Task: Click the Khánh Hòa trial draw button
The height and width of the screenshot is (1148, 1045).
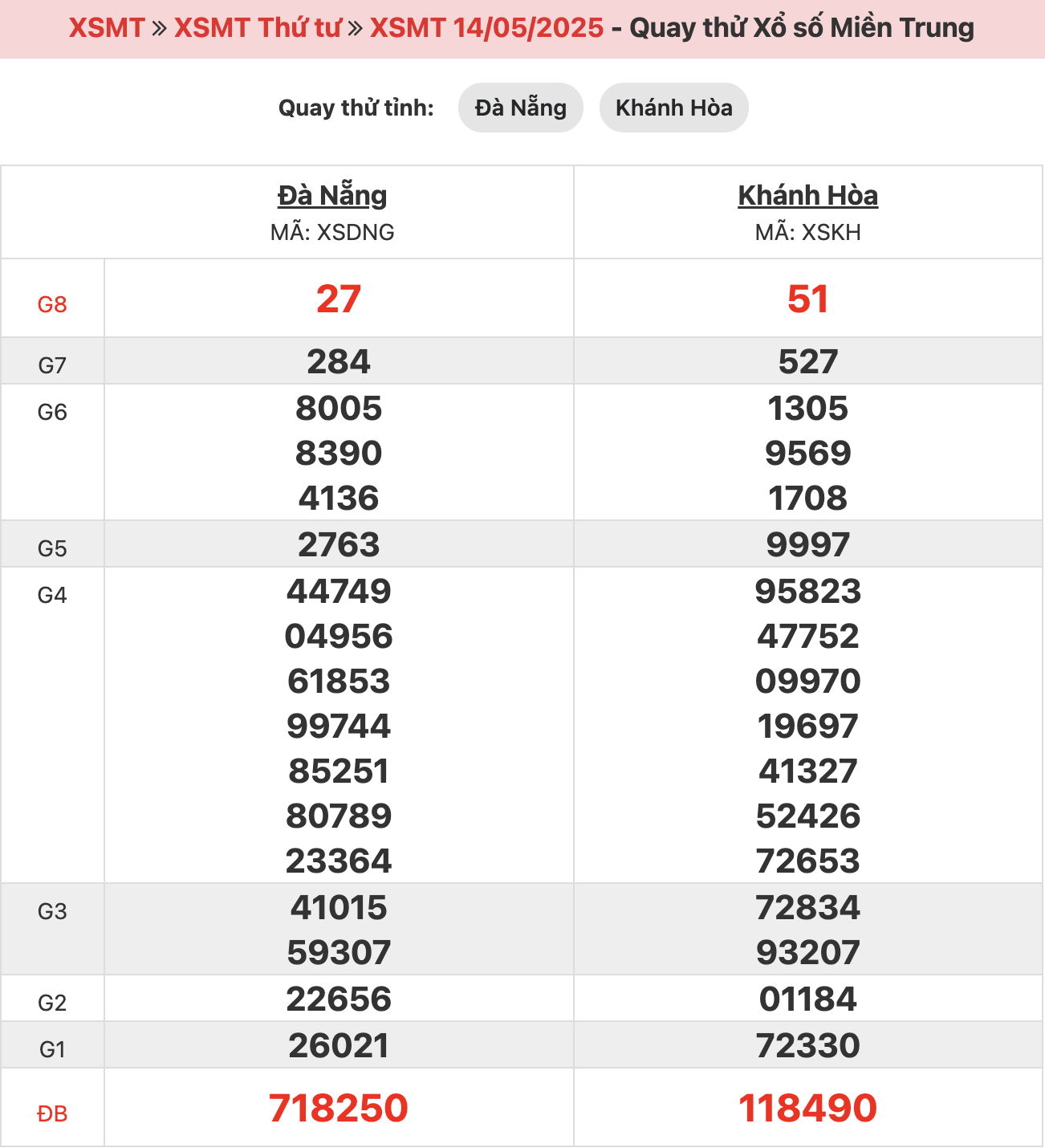Action: (673, 108)
